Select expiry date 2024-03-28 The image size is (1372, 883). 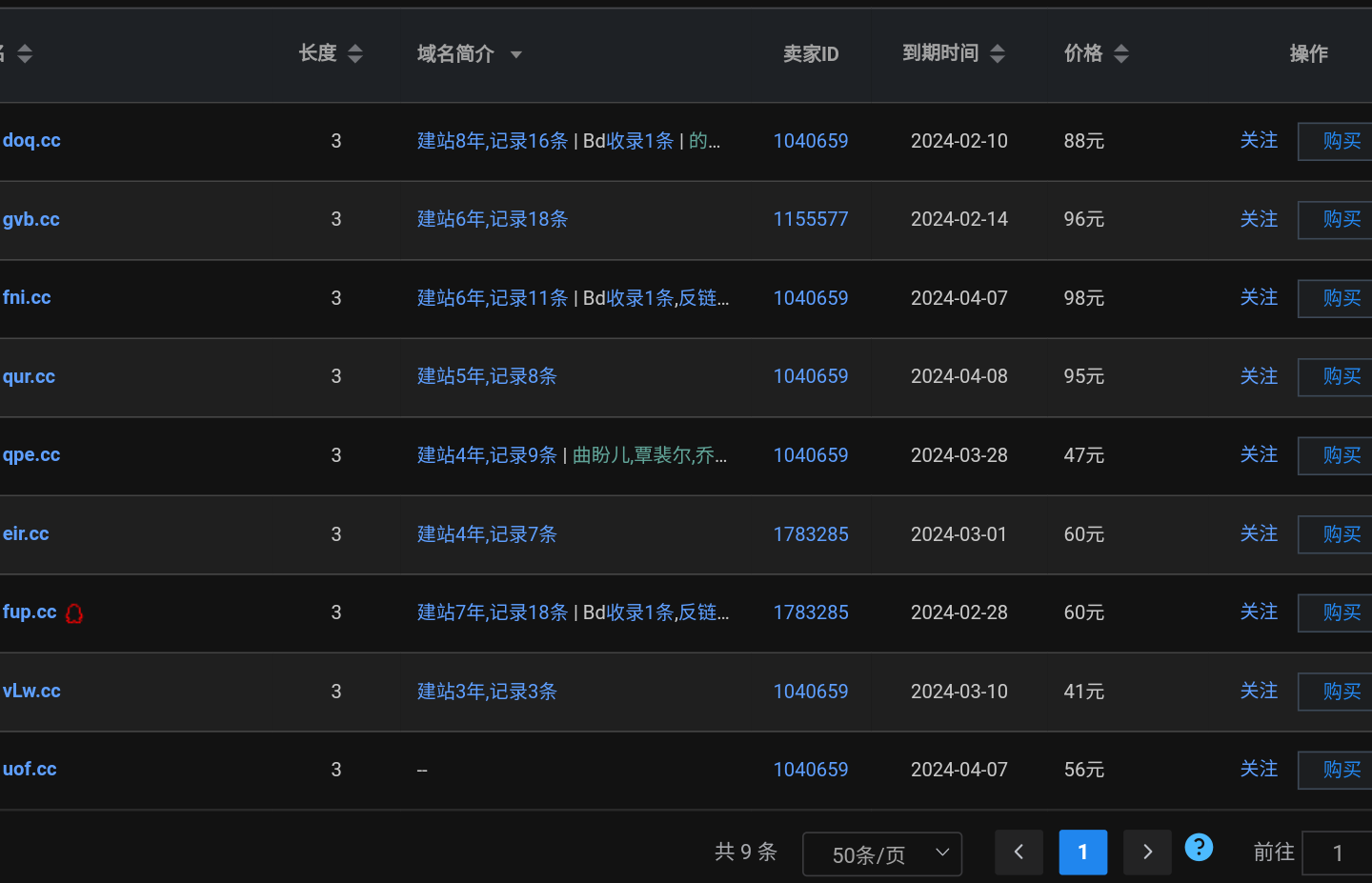(x=959, y=455)
